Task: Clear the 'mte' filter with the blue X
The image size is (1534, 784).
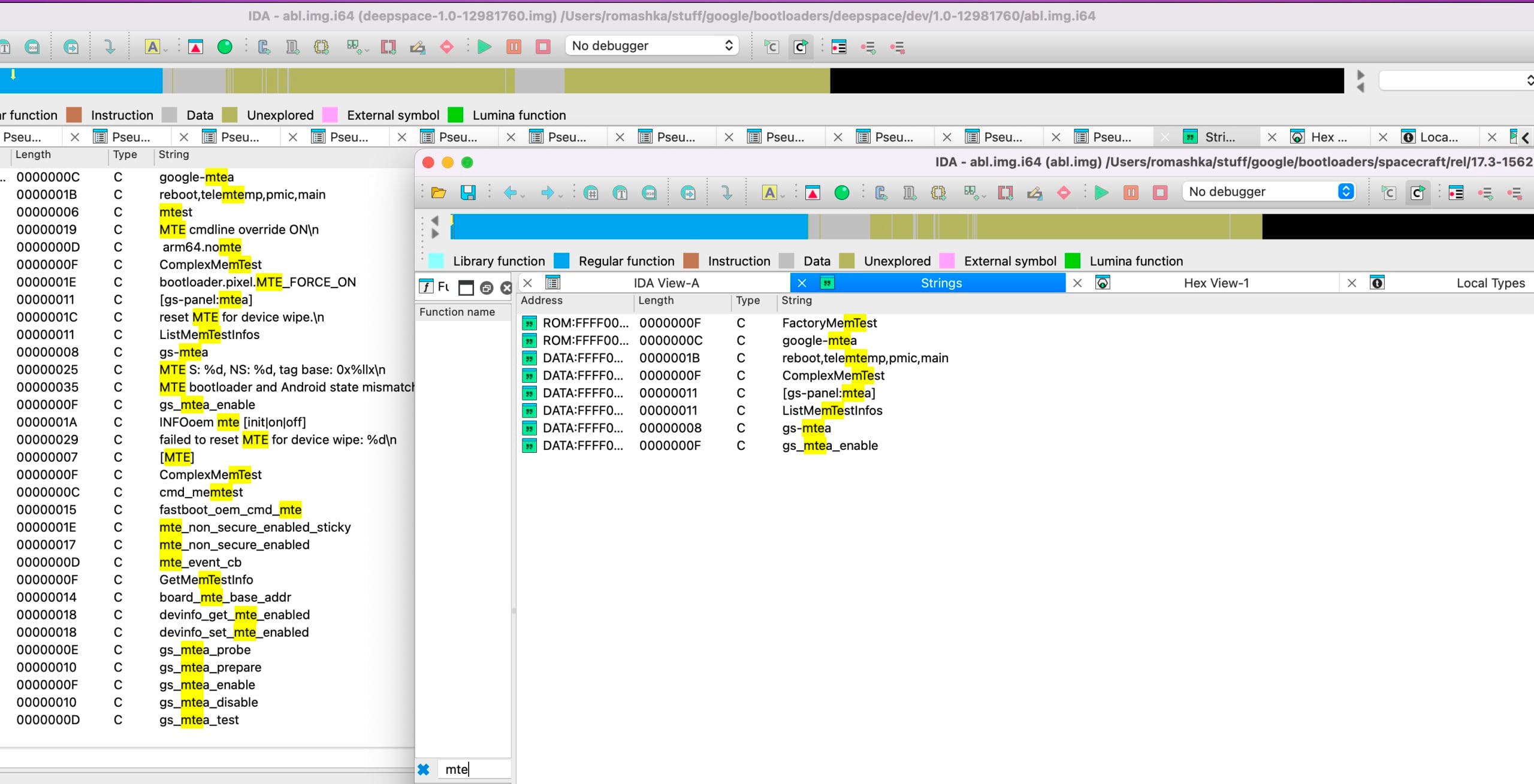Action: (424, 770)
